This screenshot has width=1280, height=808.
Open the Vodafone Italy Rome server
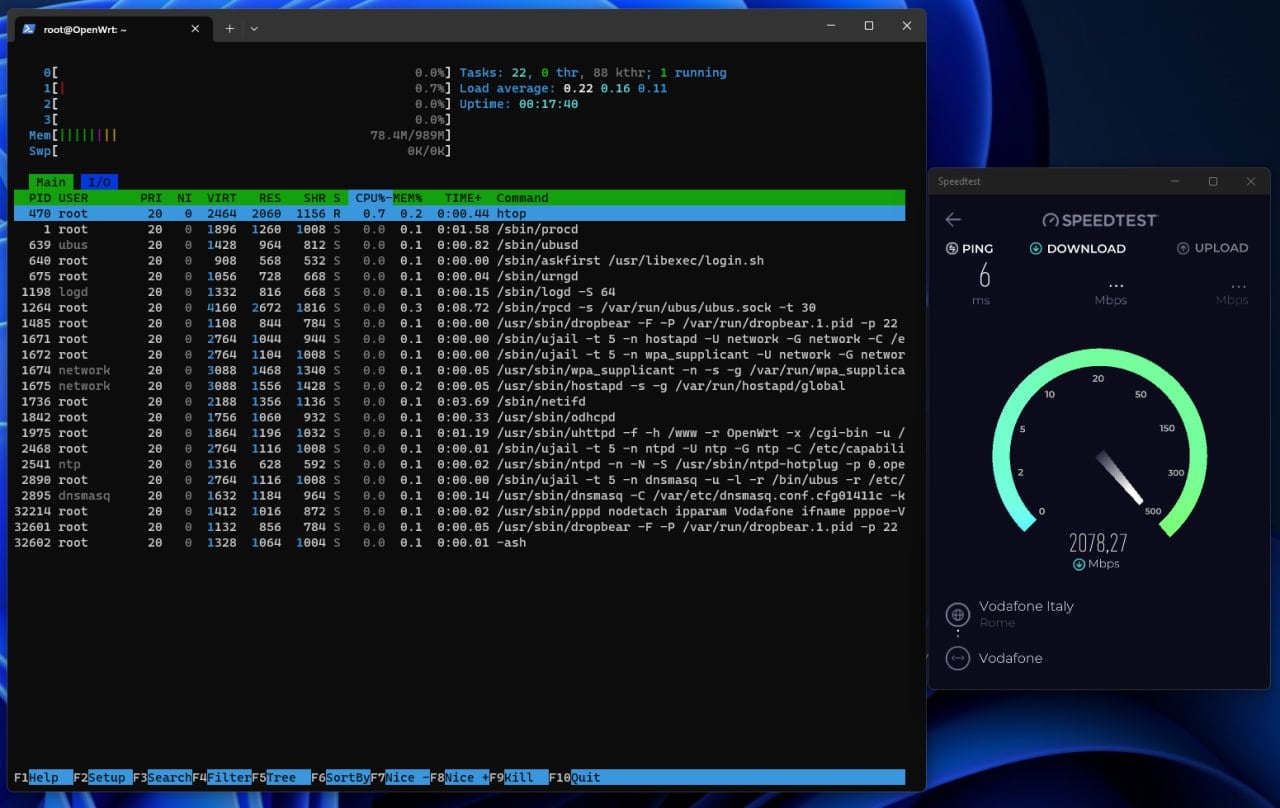[x=1026, y=614]
